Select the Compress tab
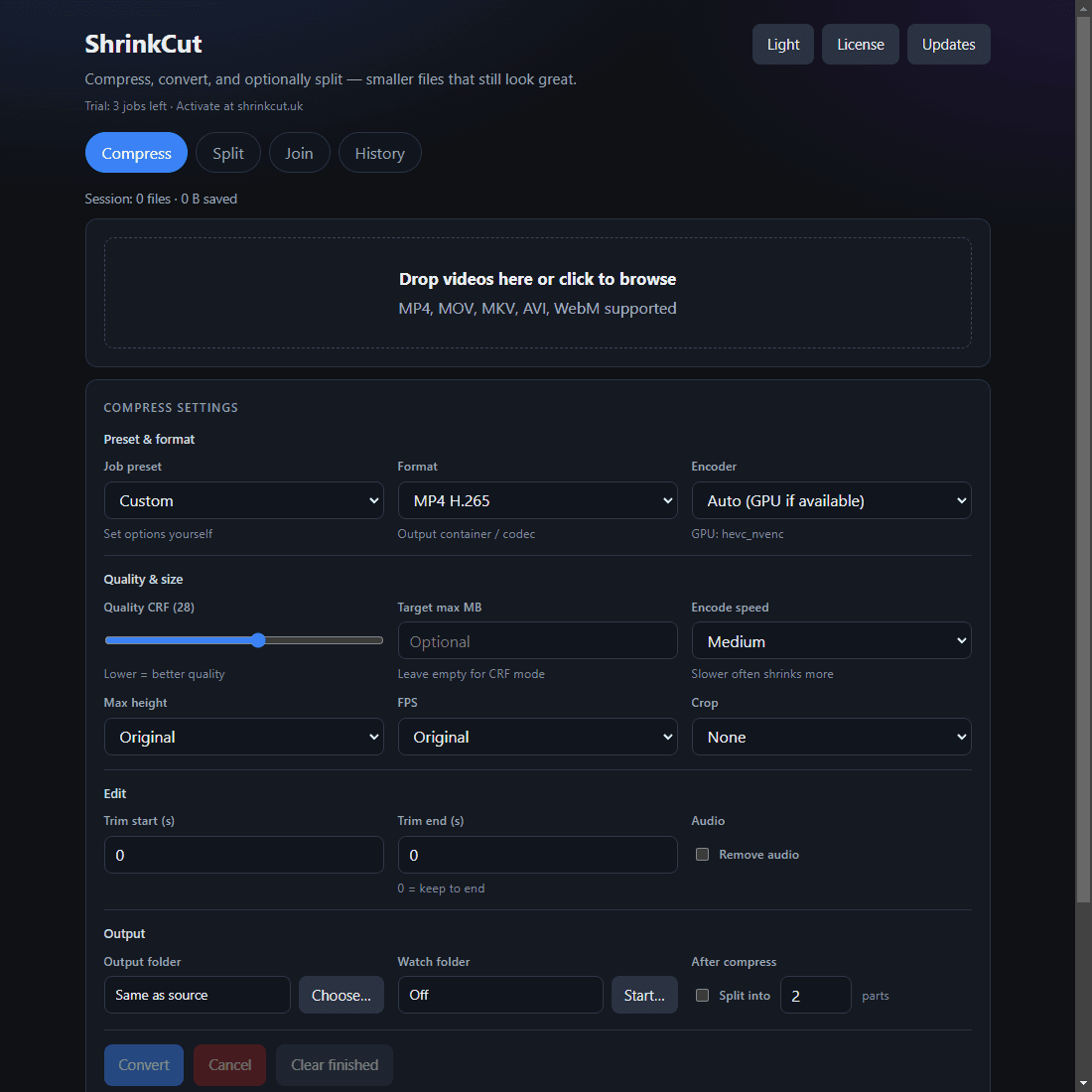The image size is (1092, 1092). pyautogui.click(x=137, y=153)
